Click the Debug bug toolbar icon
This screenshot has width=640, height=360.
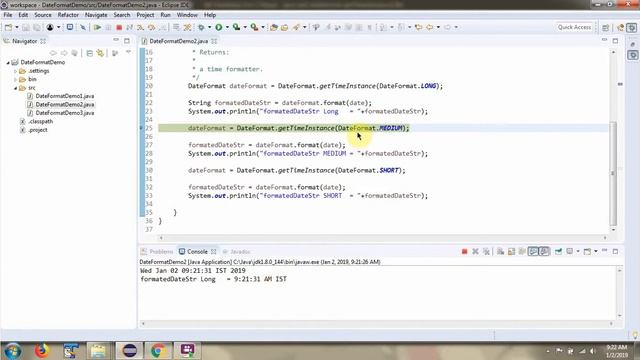click(x=201, y=27)
